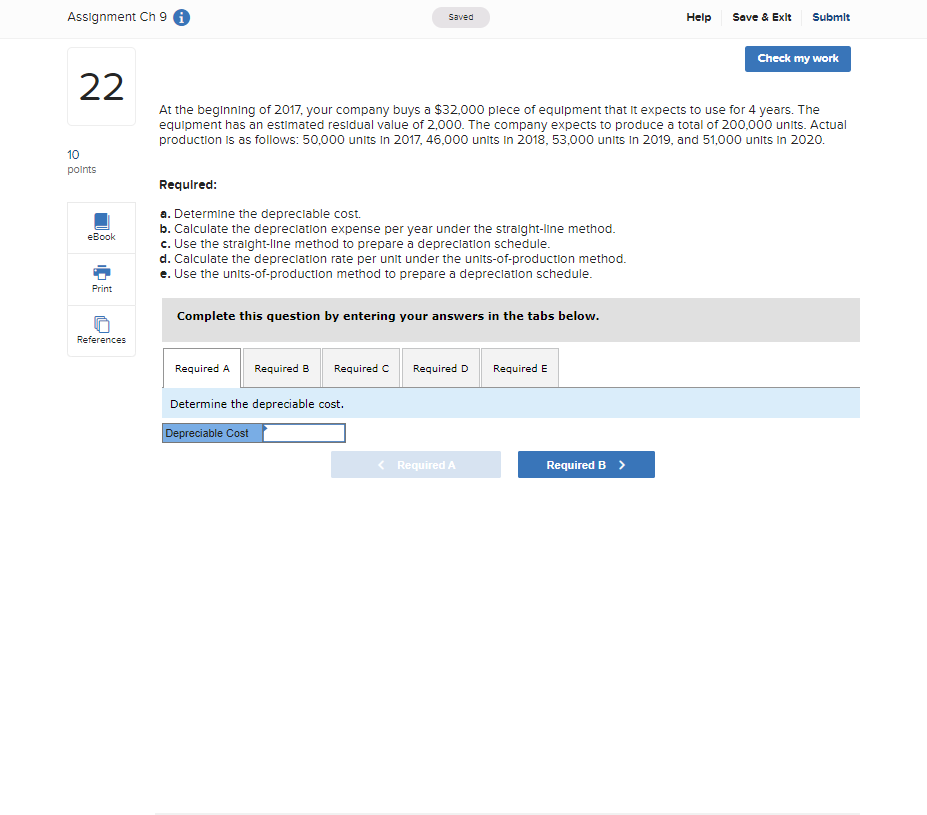This screenshot has height=815, width=927.
Task: Click the left chevron on Required A button
Action: 381,464
